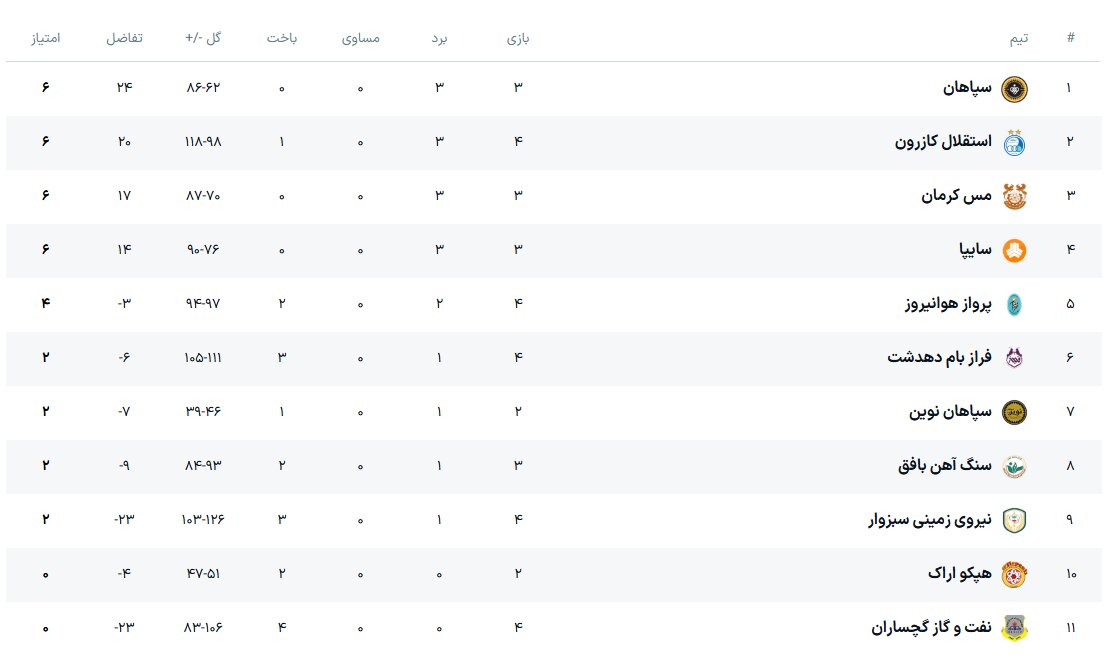Click the مس کرمان team logo

click(x=1014, y=196)
